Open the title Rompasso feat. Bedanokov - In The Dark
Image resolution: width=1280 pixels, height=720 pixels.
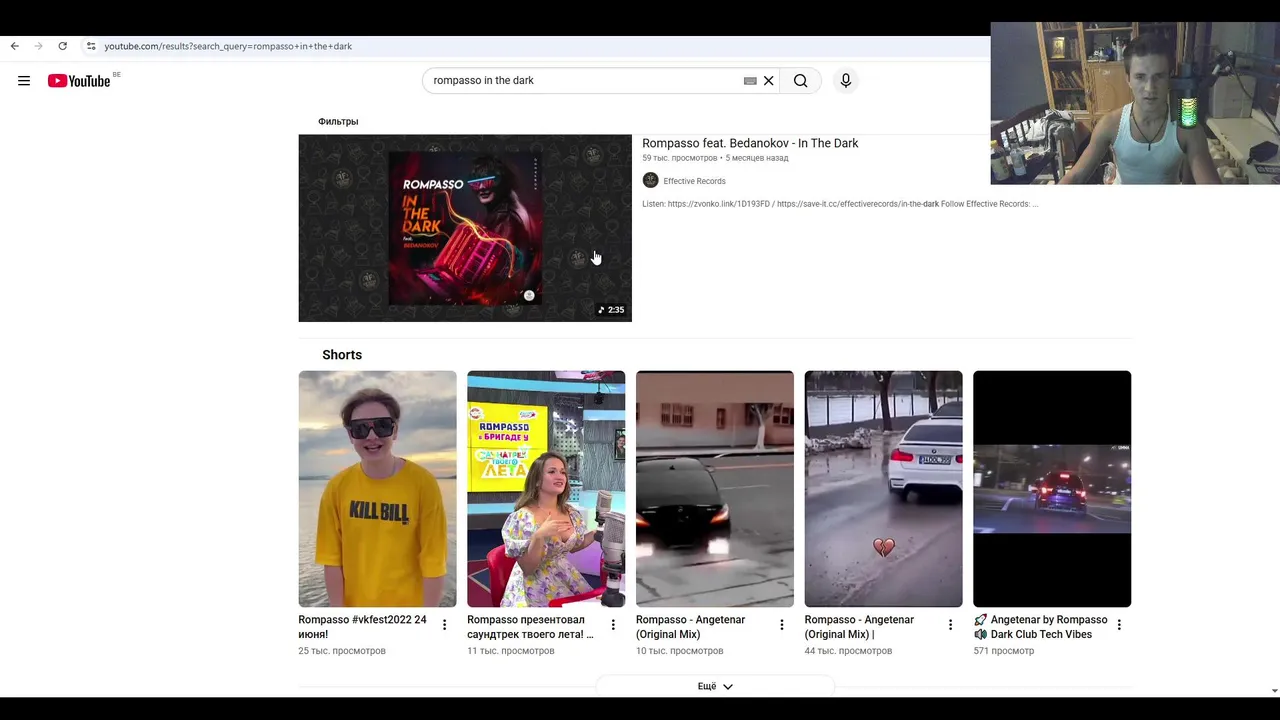tap(750, 143)
